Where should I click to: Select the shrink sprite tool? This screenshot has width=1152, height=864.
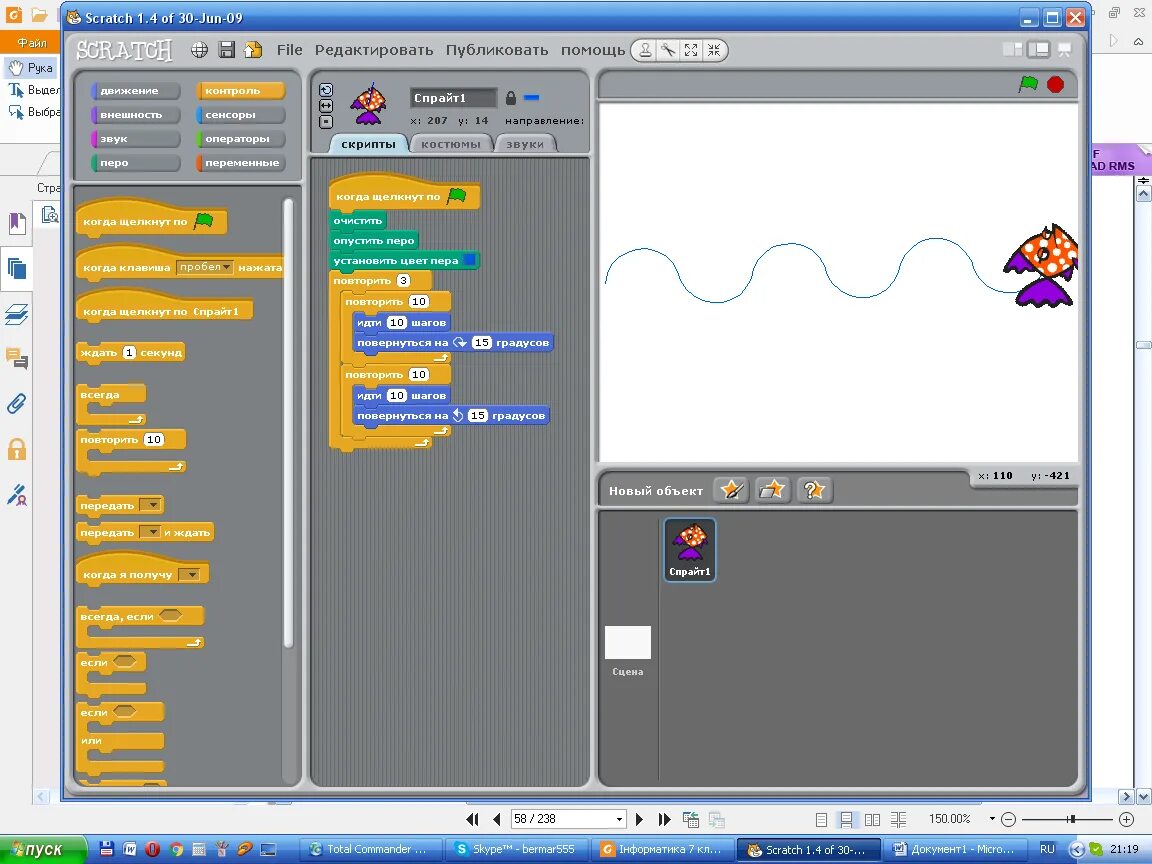coord(714,50)
